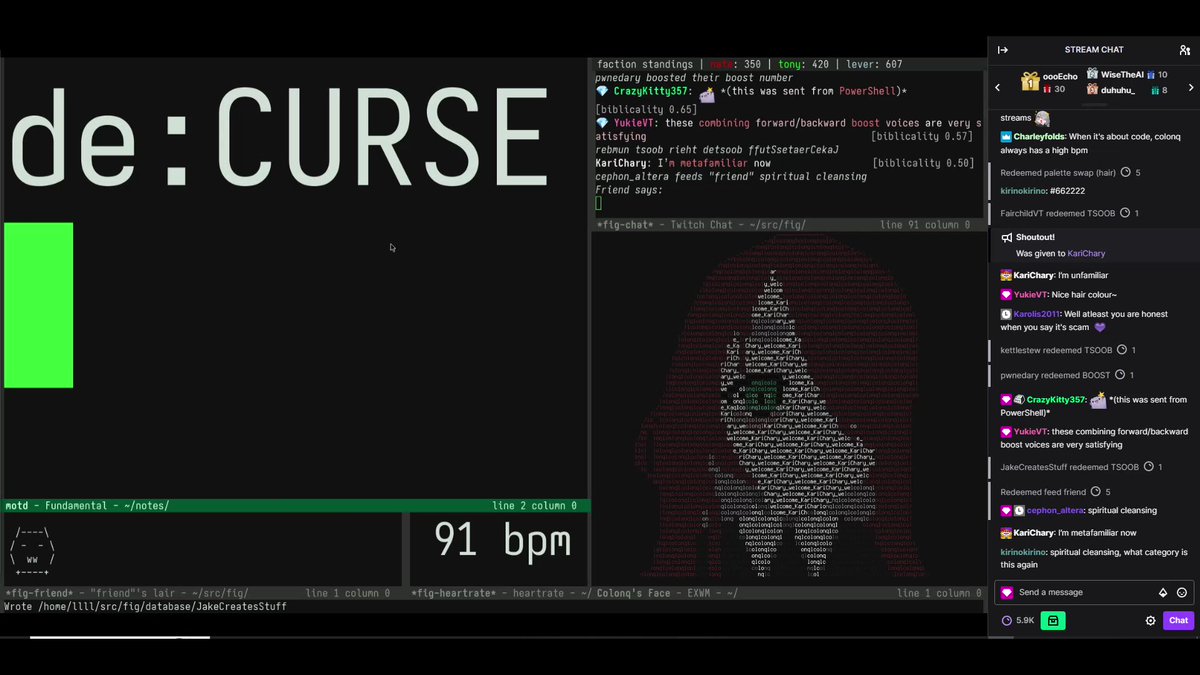
Task: Send message with the Chat button
Action: pos(1178,621)
